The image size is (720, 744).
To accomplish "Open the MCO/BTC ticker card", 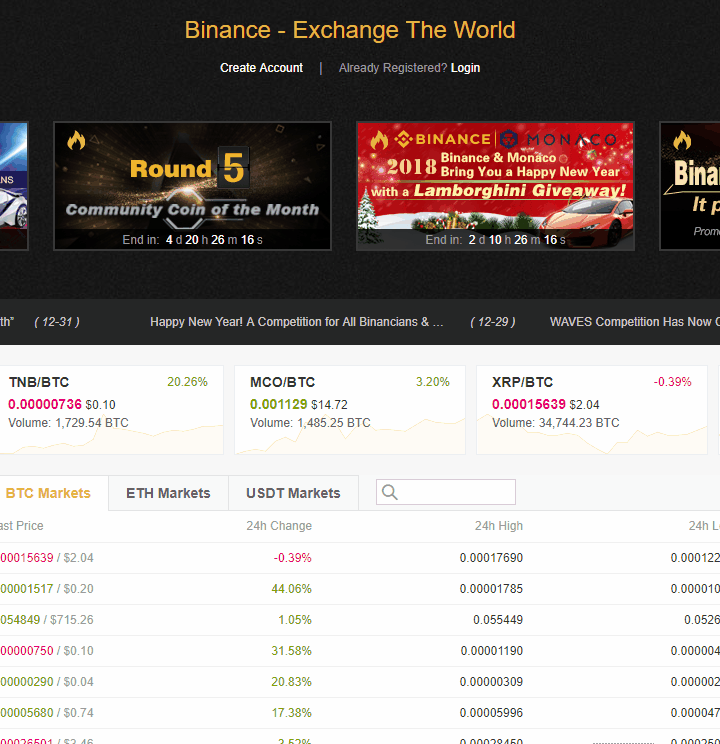I will coord(350,410).
